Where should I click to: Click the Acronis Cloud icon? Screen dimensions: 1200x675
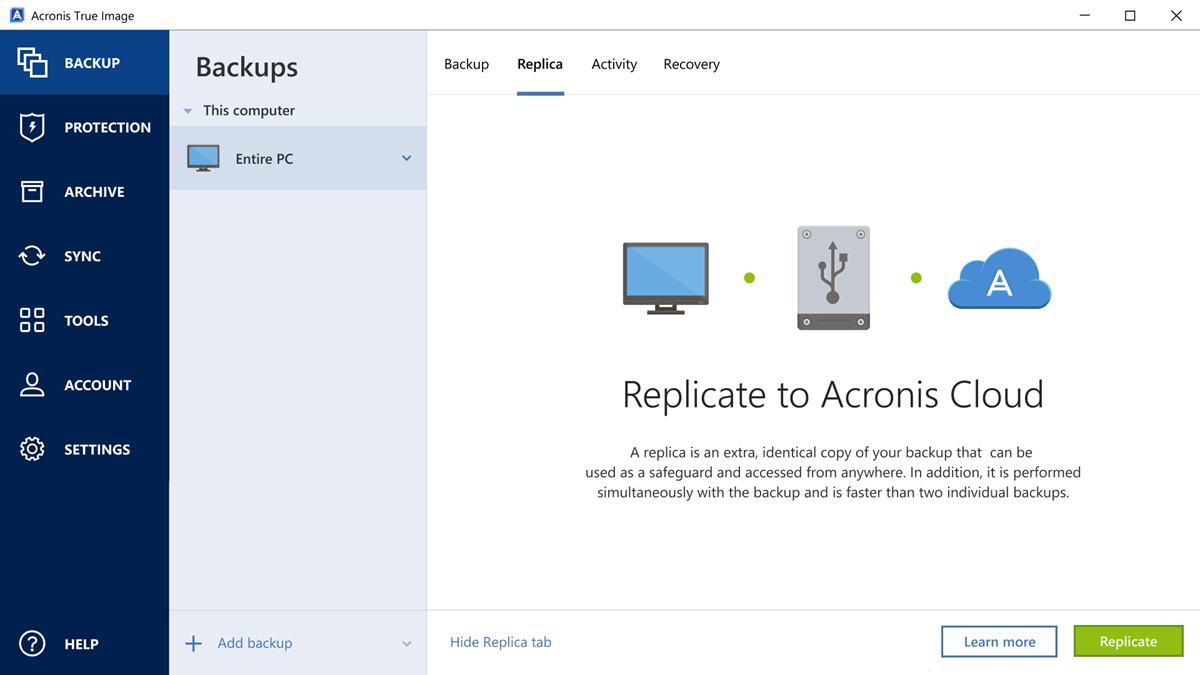[999, 280]
